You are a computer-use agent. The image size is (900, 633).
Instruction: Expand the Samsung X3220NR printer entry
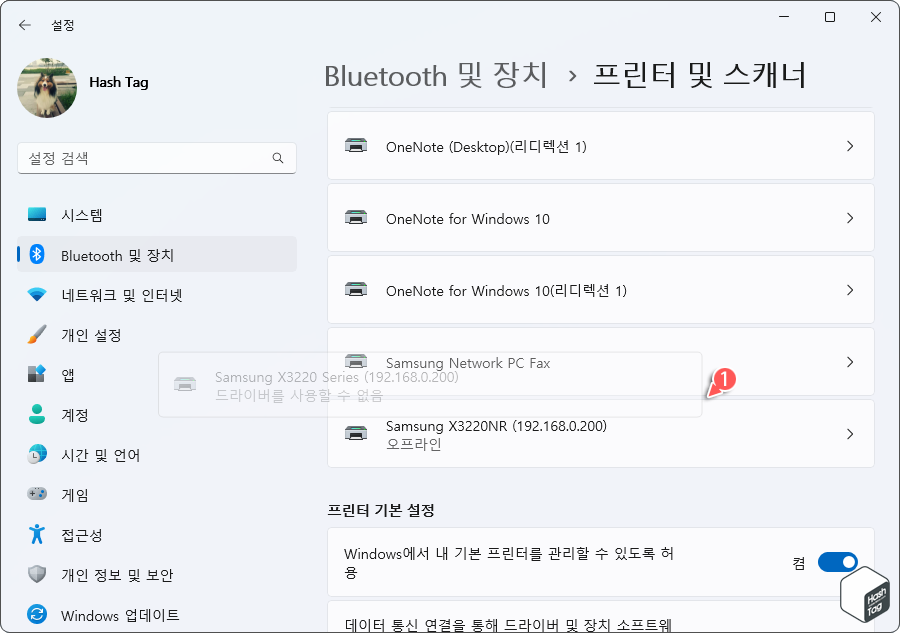(850, 433)
